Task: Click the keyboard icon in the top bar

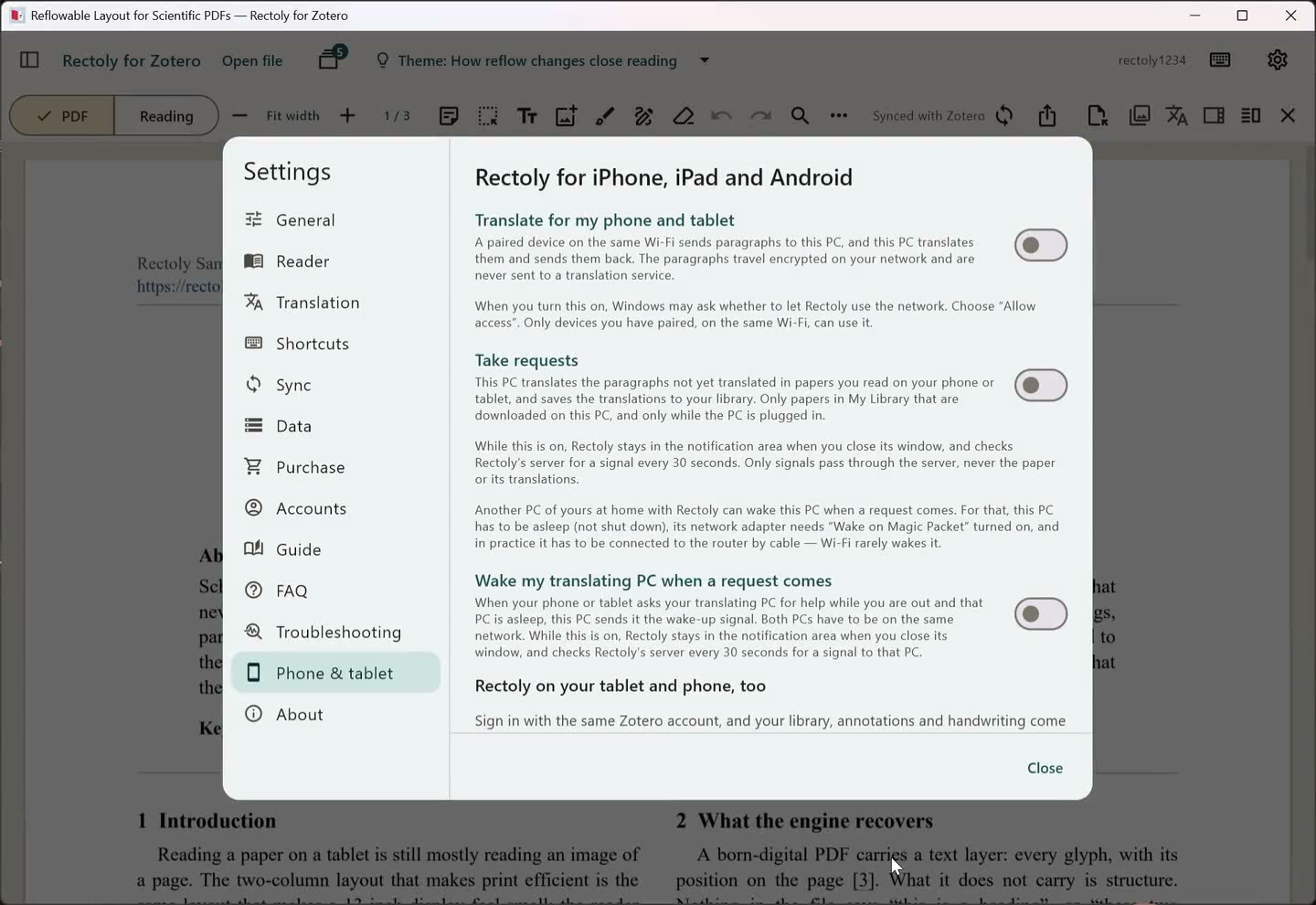Action: pyautogui.click(x=1219, y=60)
